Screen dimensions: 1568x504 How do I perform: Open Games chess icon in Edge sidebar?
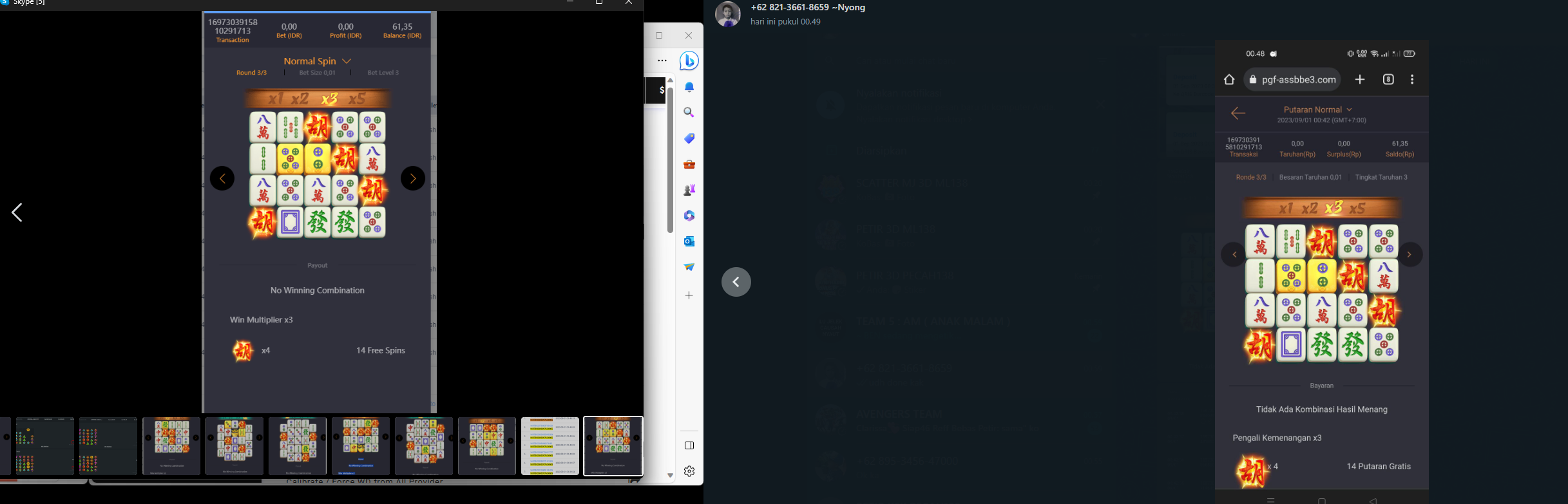pyautogui.click(x=689, y=190)
